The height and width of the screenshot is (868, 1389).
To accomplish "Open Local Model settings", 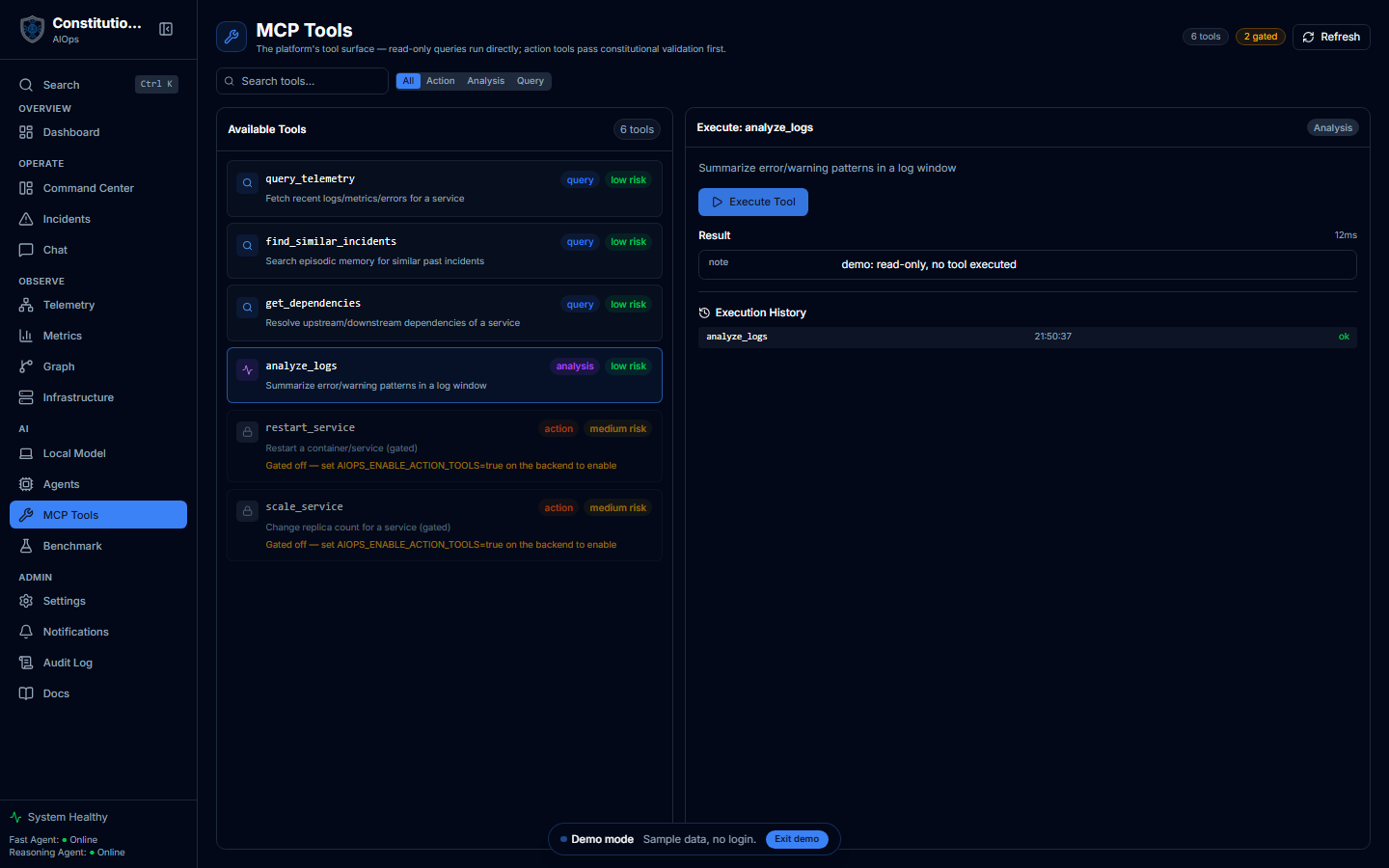I will (x=98, y=453).
